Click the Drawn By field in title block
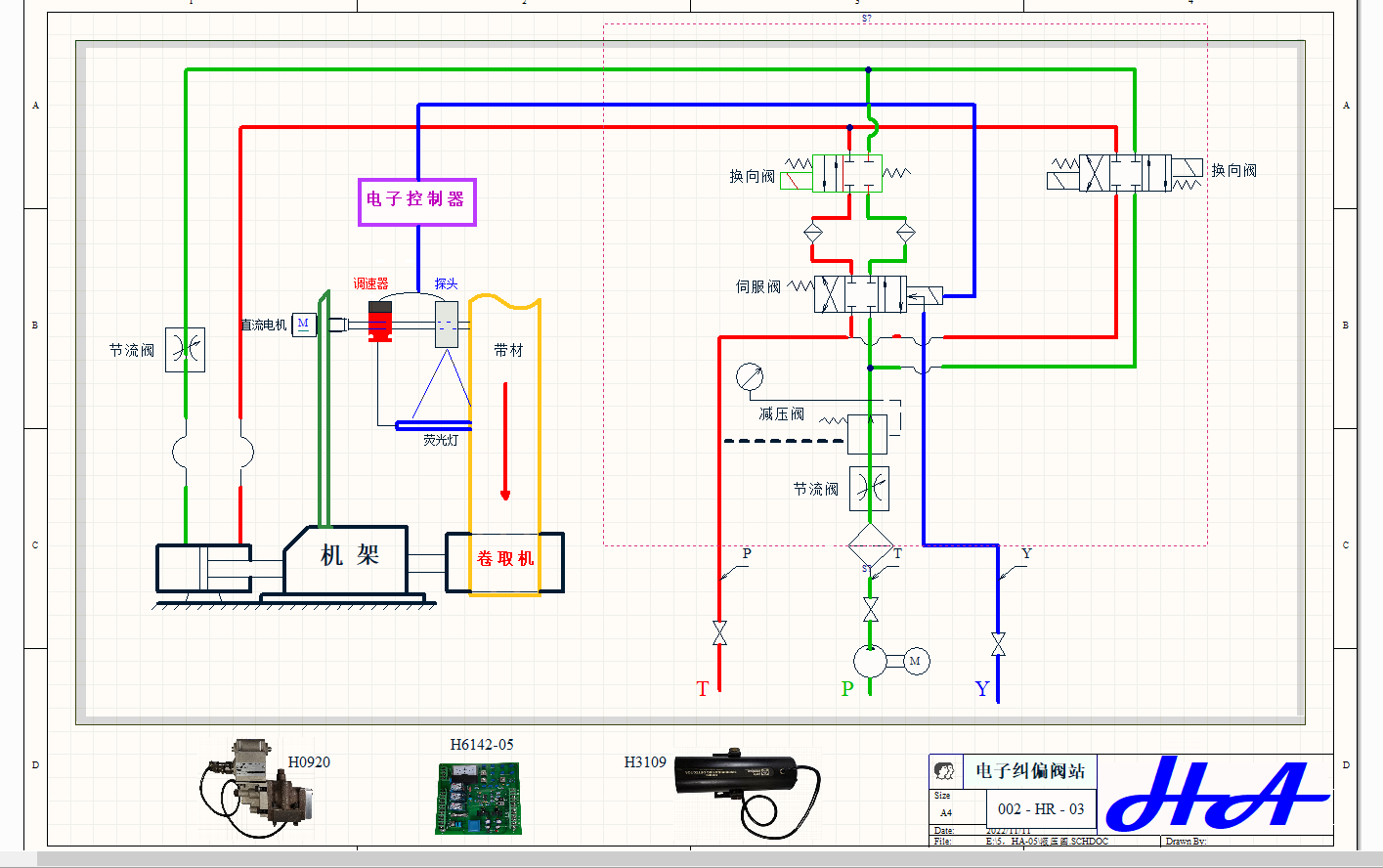 tap(1186, 841)
